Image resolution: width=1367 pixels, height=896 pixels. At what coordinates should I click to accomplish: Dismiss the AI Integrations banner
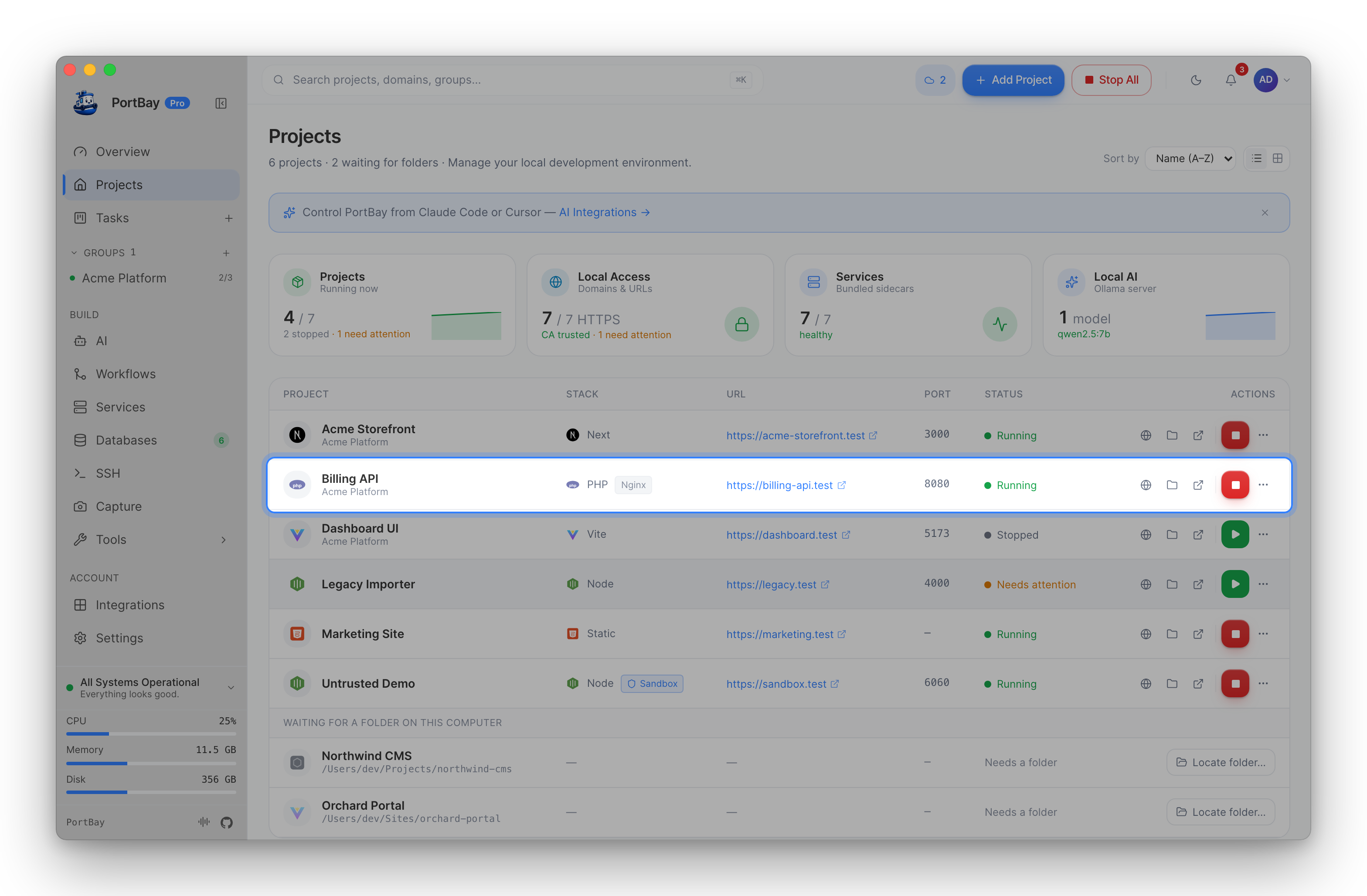[x=1265, y=213]
